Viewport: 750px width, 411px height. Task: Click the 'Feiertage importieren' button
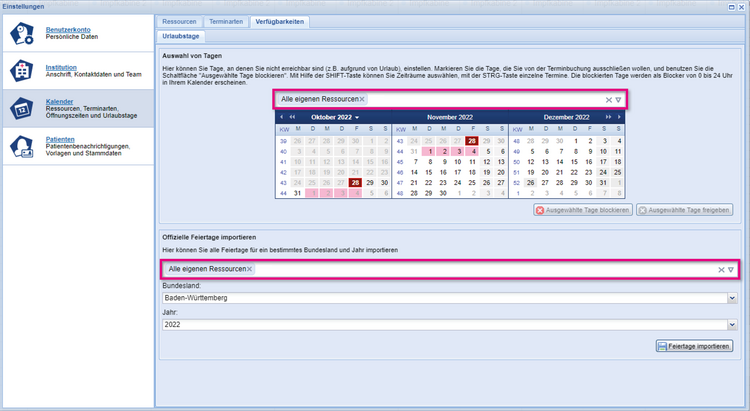click(694, 346)
